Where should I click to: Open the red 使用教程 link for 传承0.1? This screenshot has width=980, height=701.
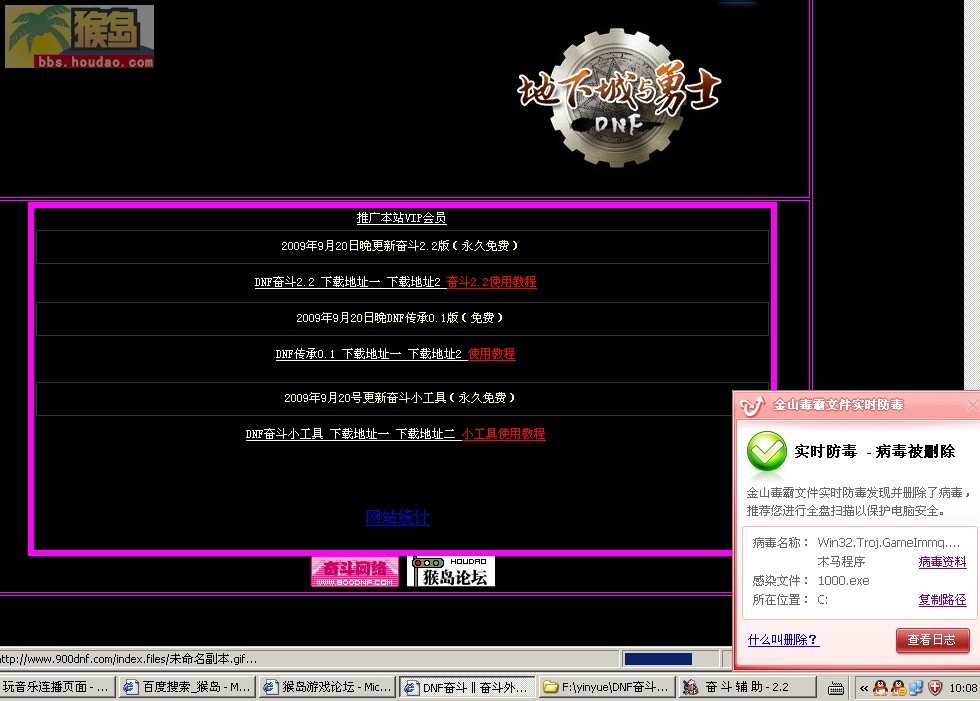(492, 354)
